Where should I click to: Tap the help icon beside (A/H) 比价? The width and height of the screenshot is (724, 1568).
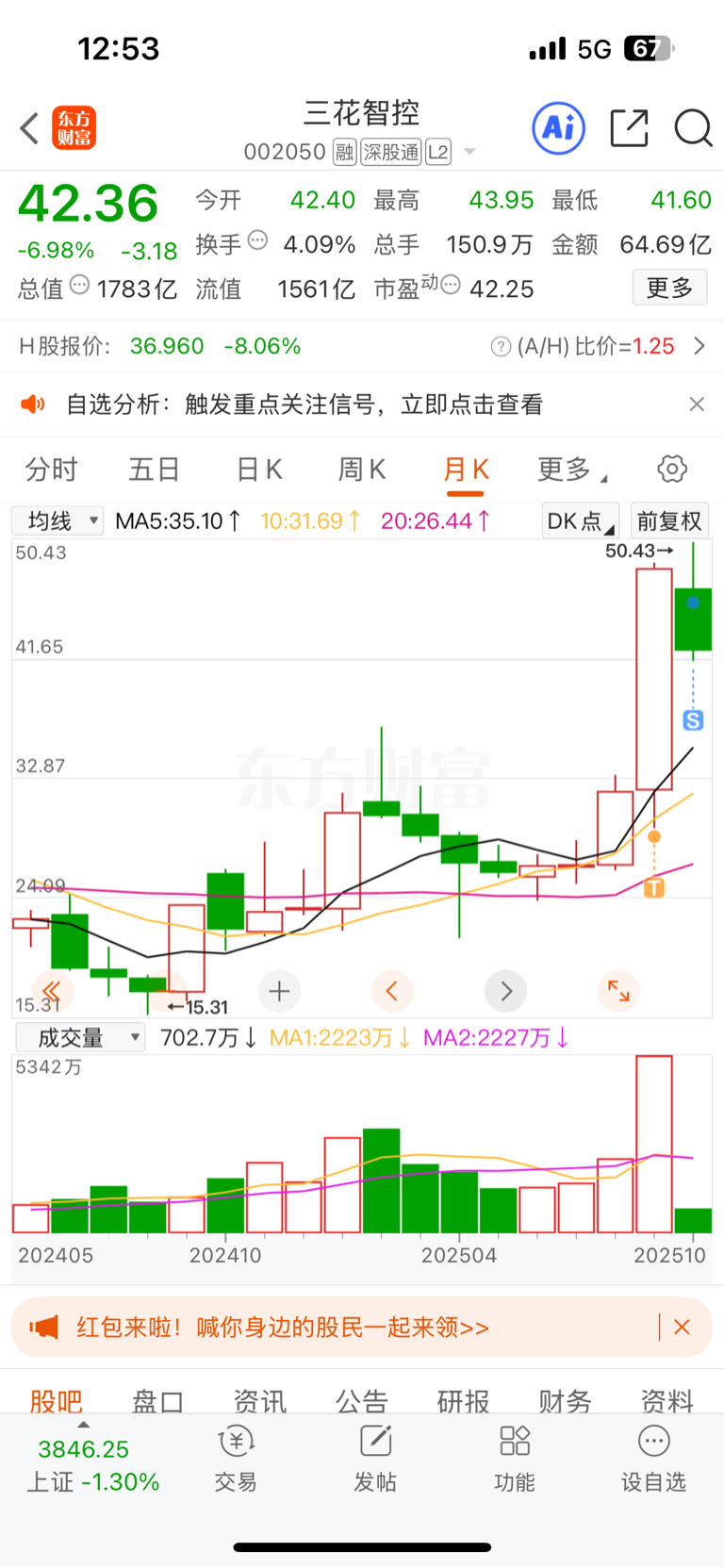pyautogui.click(x=501, y=347)
